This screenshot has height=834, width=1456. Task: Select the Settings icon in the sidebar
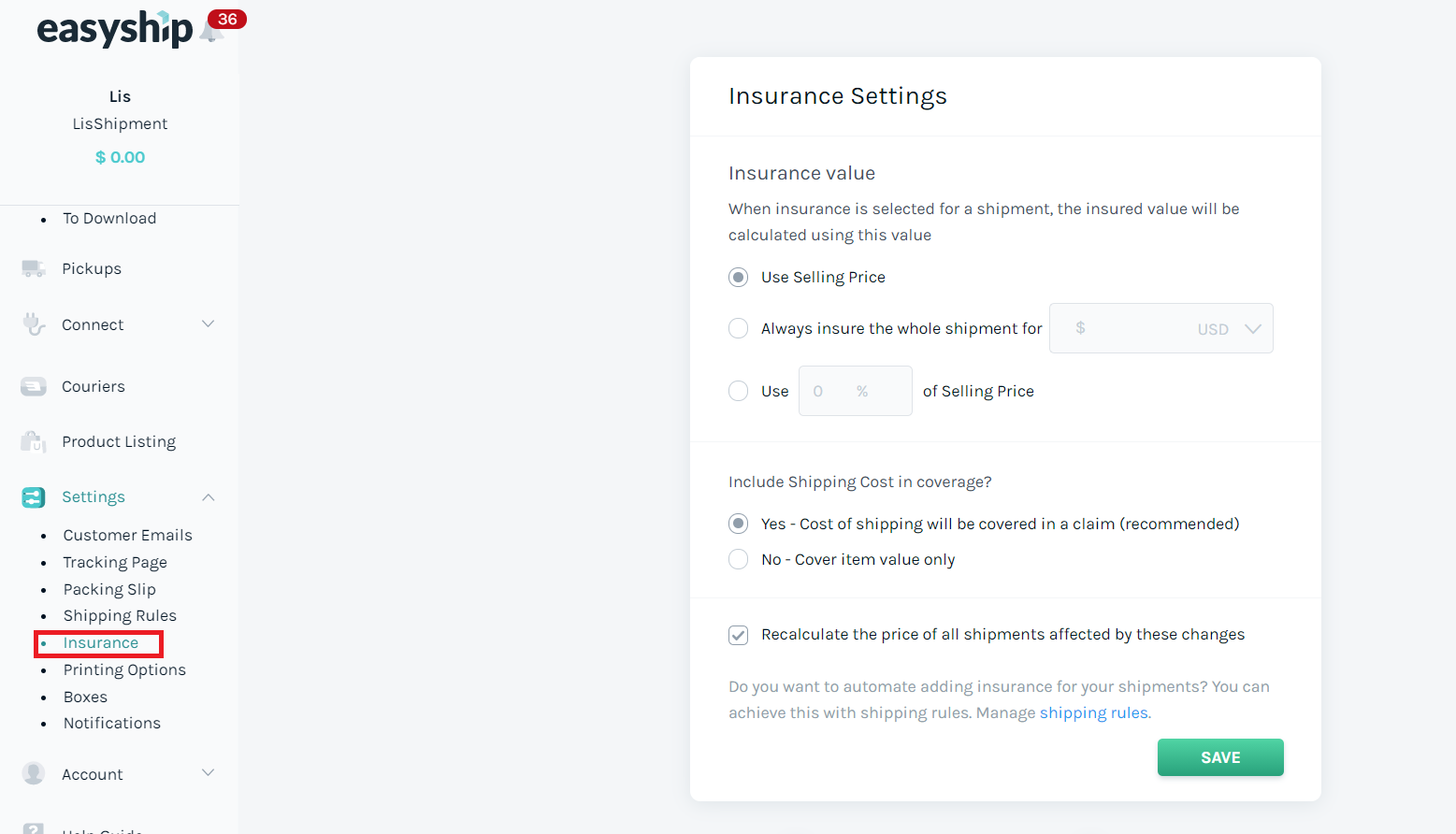[x=34, y=496]
